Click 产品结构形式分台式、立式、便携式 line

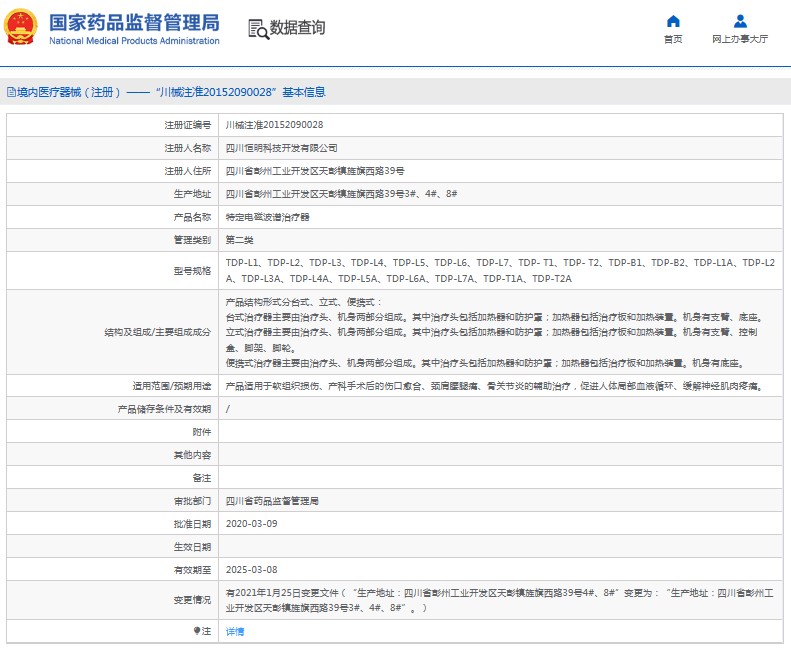pyautogui.click(x=304, y=302)
